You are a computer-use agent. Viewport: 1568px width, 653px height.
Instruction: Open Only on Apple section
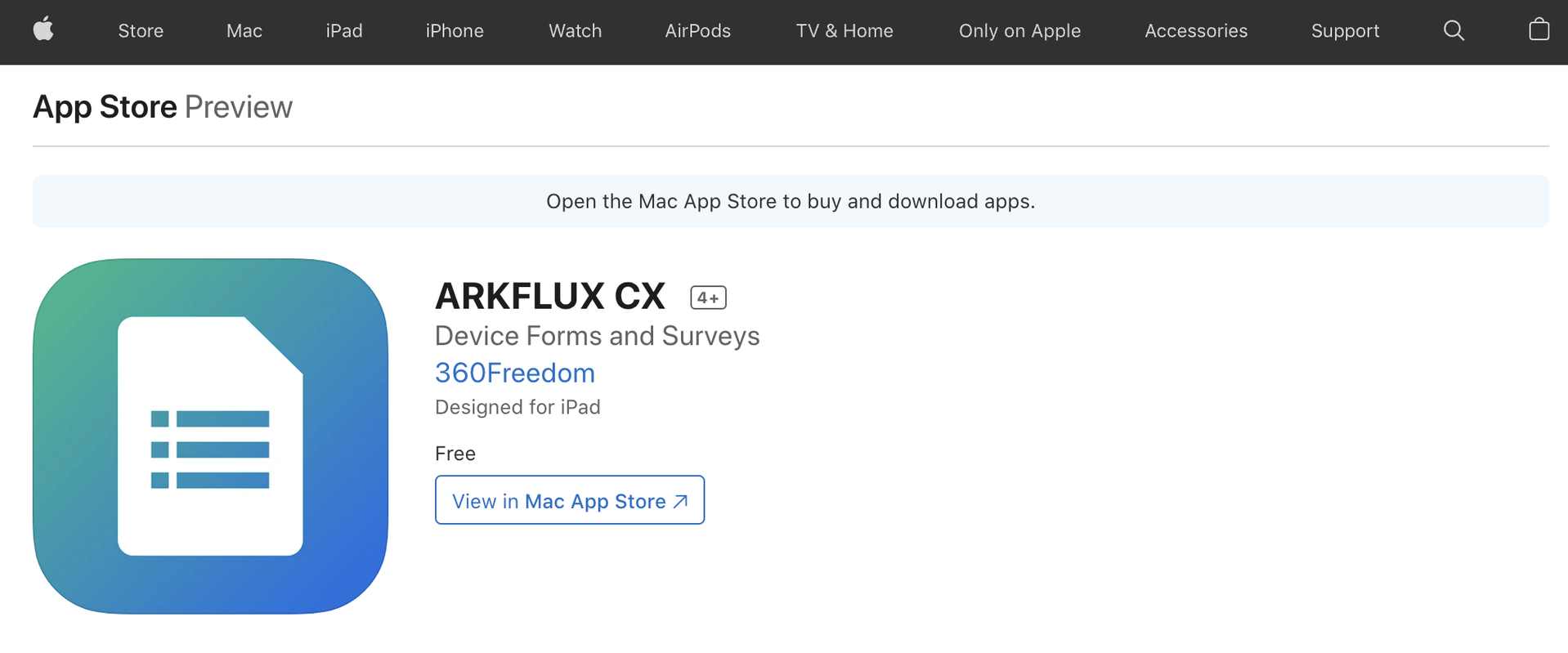point(1019,31)
